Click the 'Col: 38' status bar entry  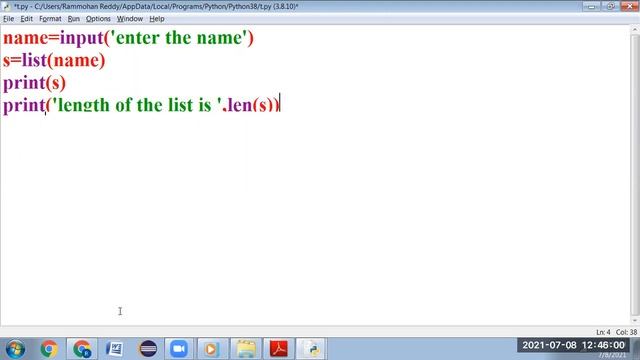[x=626, y=332]
